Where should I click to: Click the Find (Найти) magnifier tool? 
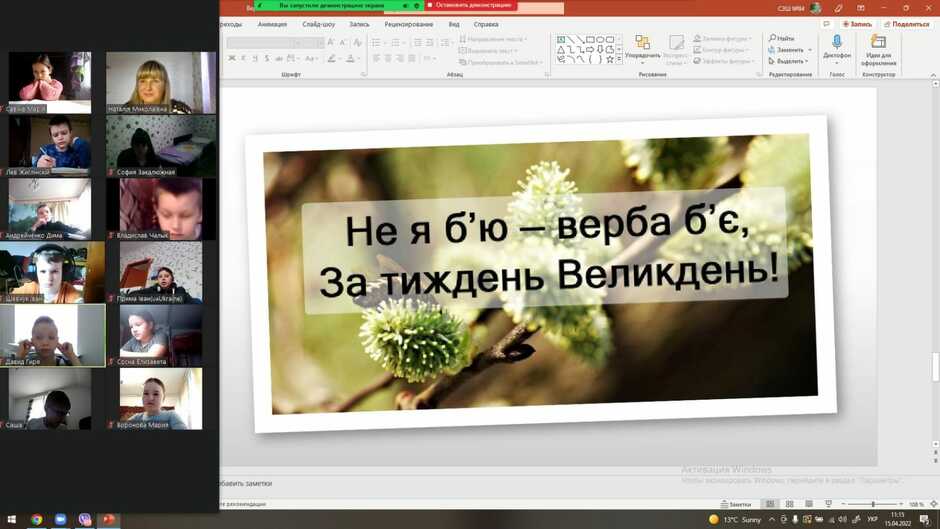(x=781, y=38)
